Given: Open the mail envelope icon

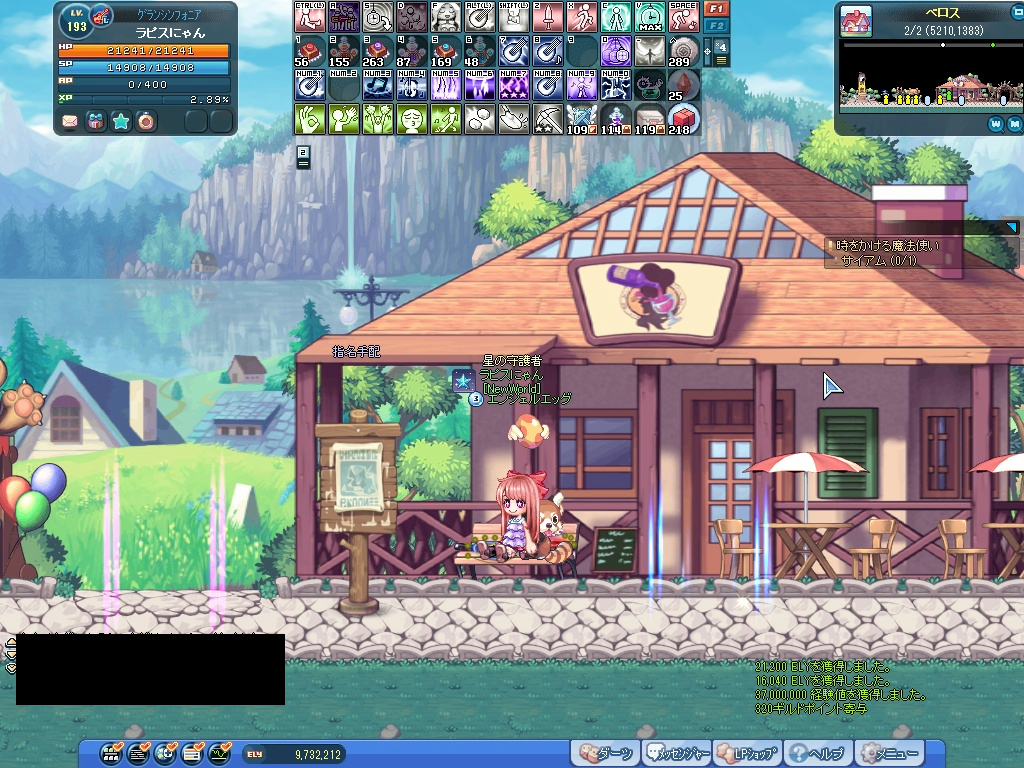Looking at the screenshot, I should pyautogui.click(x=70, y=121).
